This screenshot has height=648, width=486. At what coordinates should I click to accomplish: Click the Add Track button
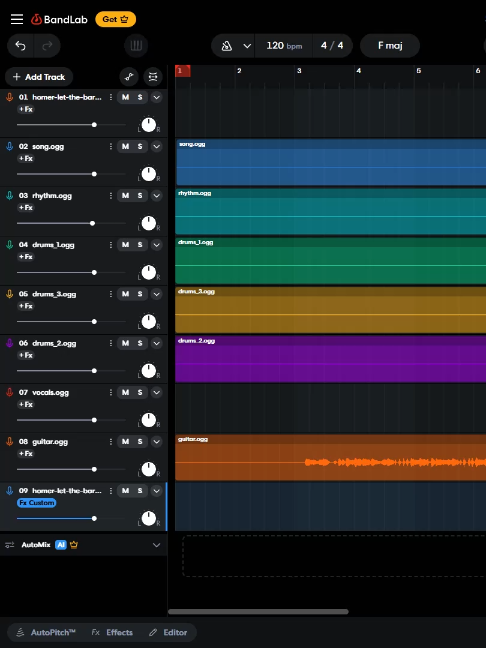39,77
